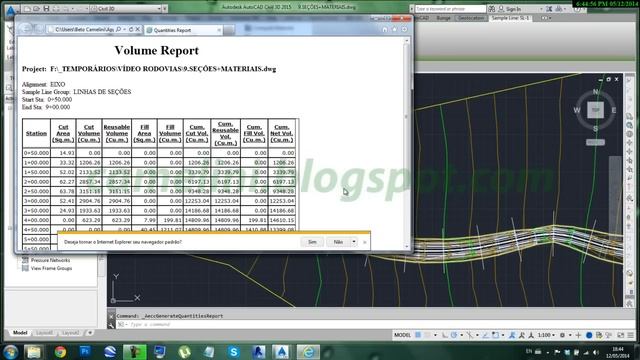Click the status bar customization menu icon

tap(631, 335)
